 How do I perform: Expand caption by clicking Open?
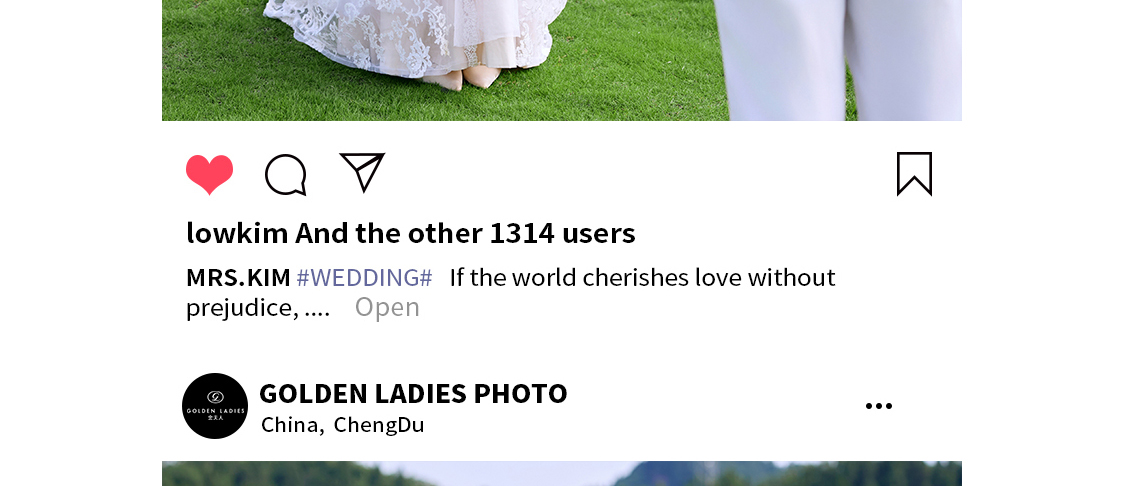(387, 307)
